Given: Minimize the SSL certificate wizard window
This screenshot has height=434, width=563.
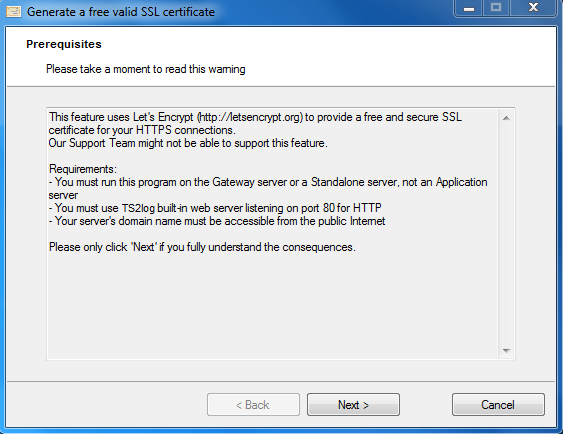Looking at the screenshot, I should 469,8.
